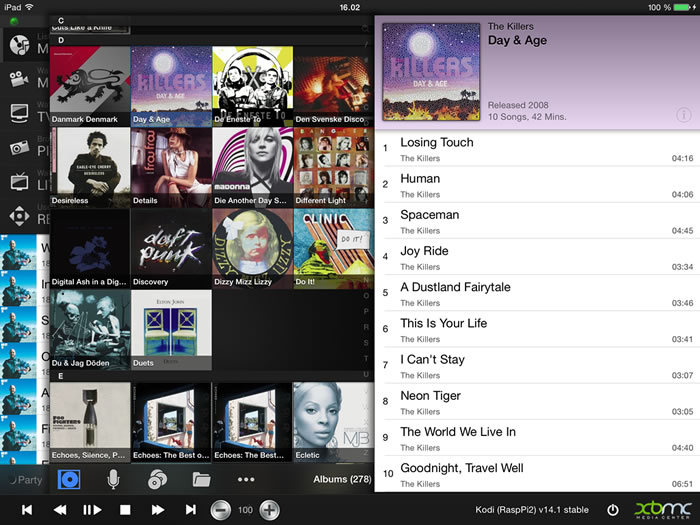Open the Desireless album
The height and width of the screenshot is (525, 700).
click(90, 167)
